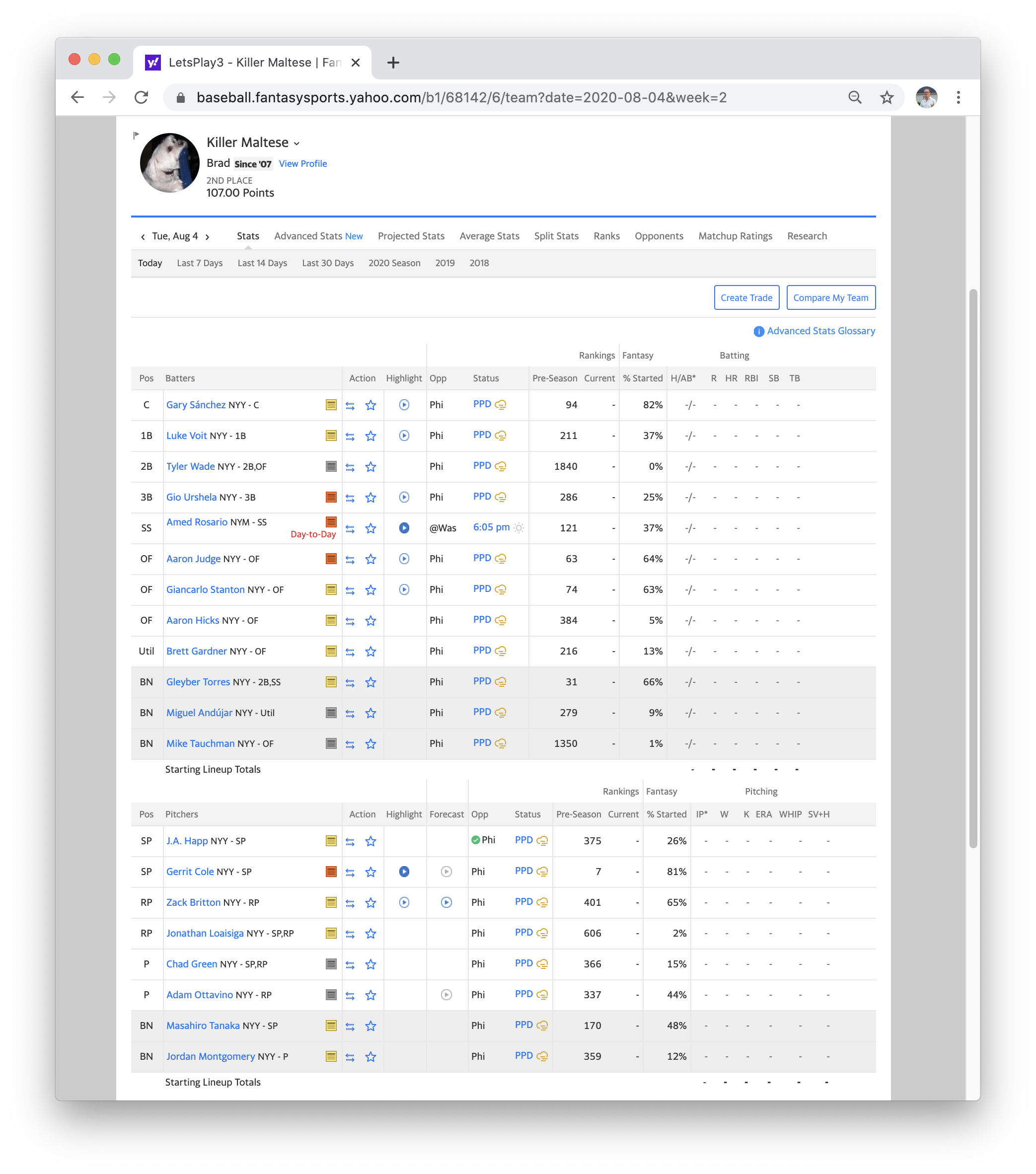Click swap icon for Aaron Hicks
The height and width of the screenshot is (1174, 1036).
point(350,621)
